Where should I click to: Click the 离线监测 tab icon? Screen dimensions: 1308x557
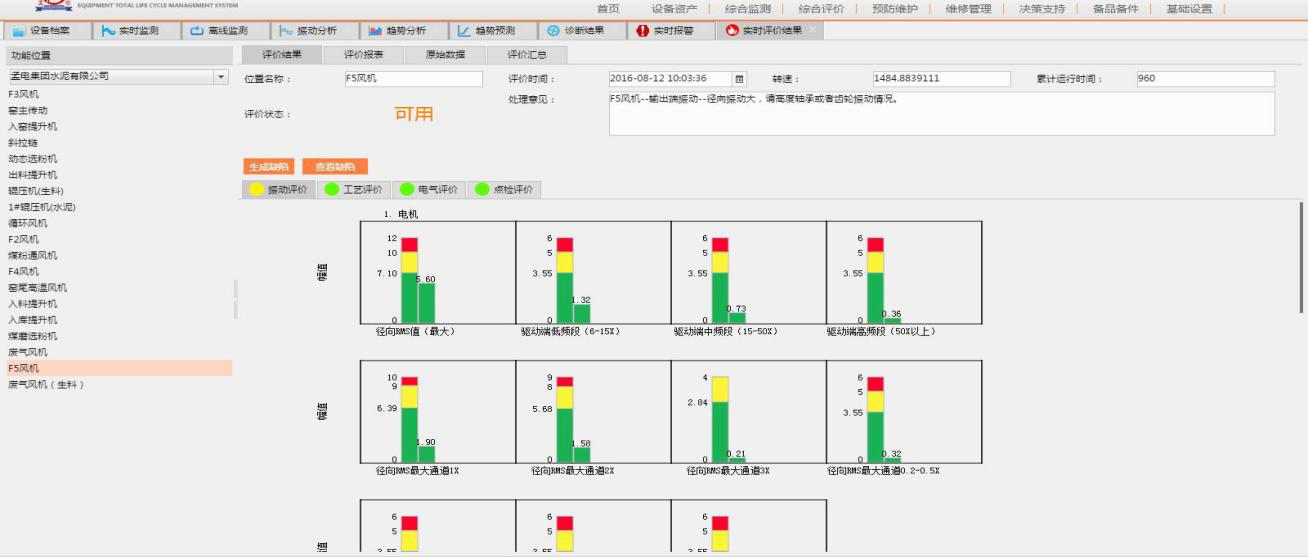[197, 31]
